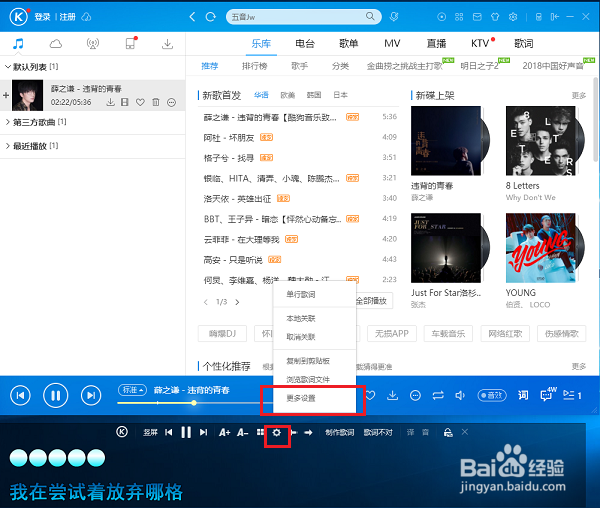Image resolution: width=600 pixels, height=508 pixels.
Task: Open the 标准 quality dropdown
Action: point(132,390)
